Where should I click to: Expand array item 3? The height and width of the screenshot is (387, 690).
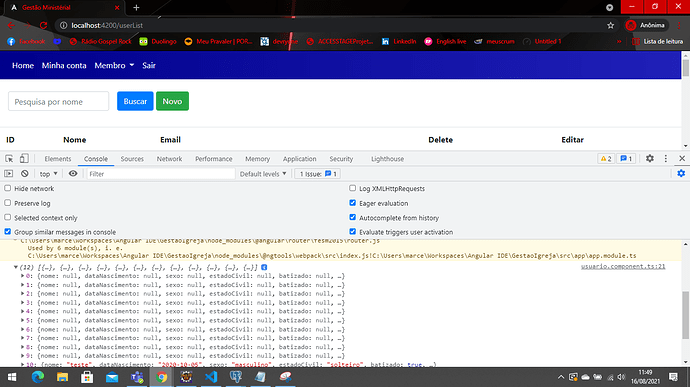(23, 302)
